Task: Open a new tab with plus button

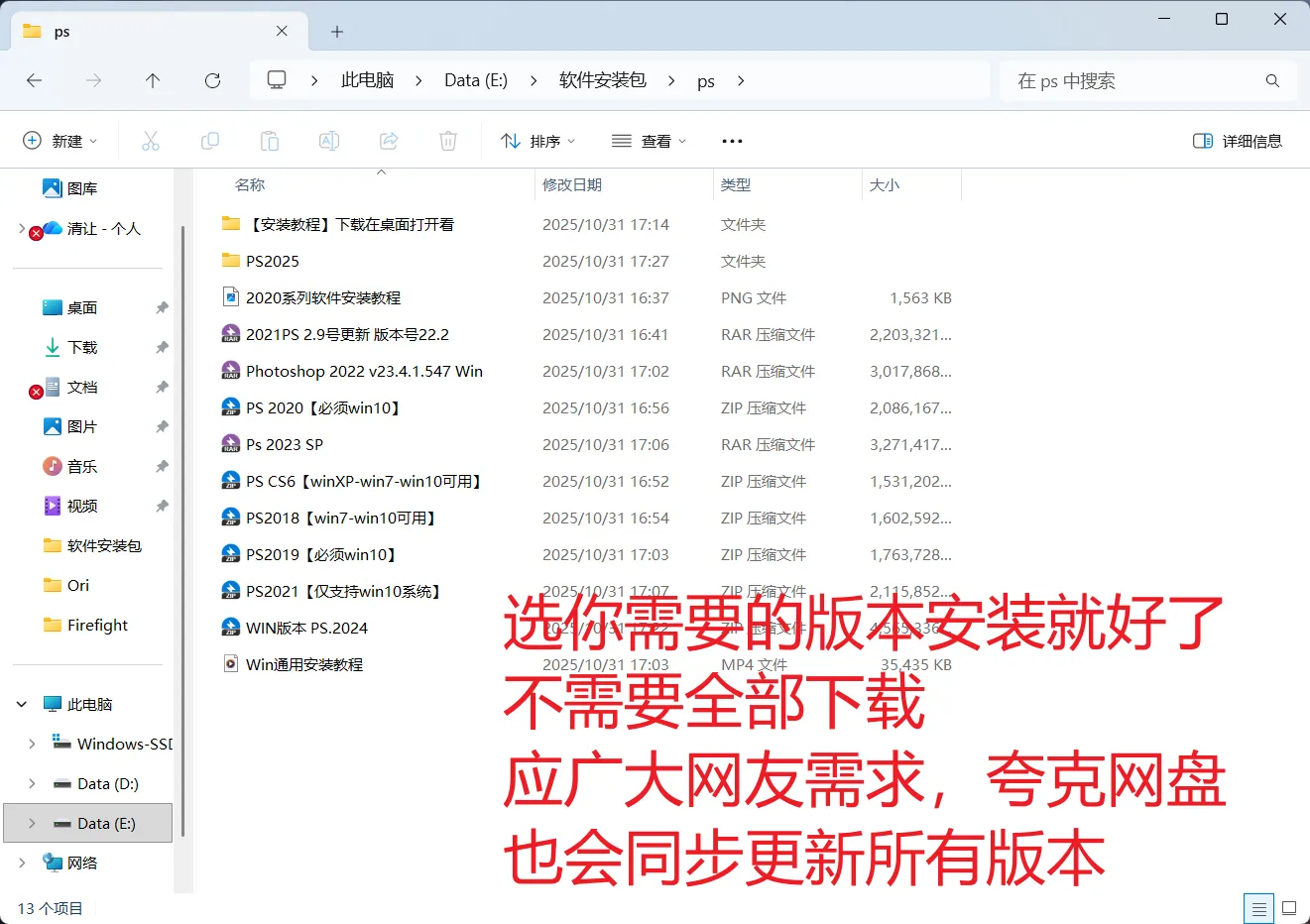Action: (337, 32)
